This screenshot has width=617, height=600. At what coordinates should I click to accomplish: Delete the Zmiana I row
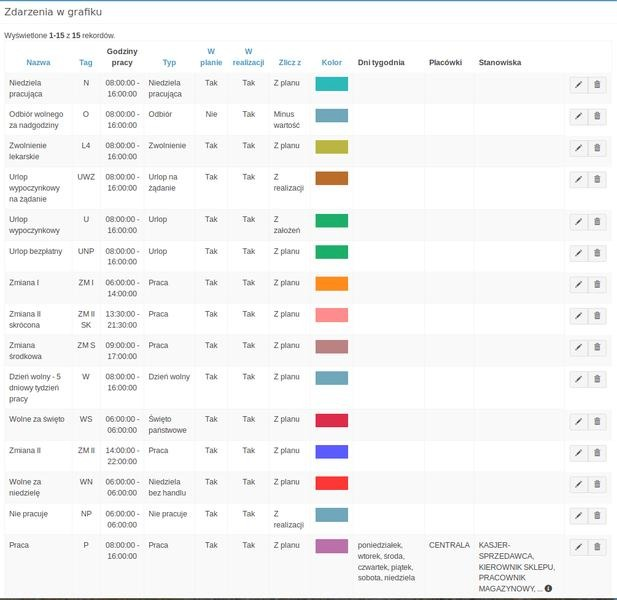coord(597,284)
